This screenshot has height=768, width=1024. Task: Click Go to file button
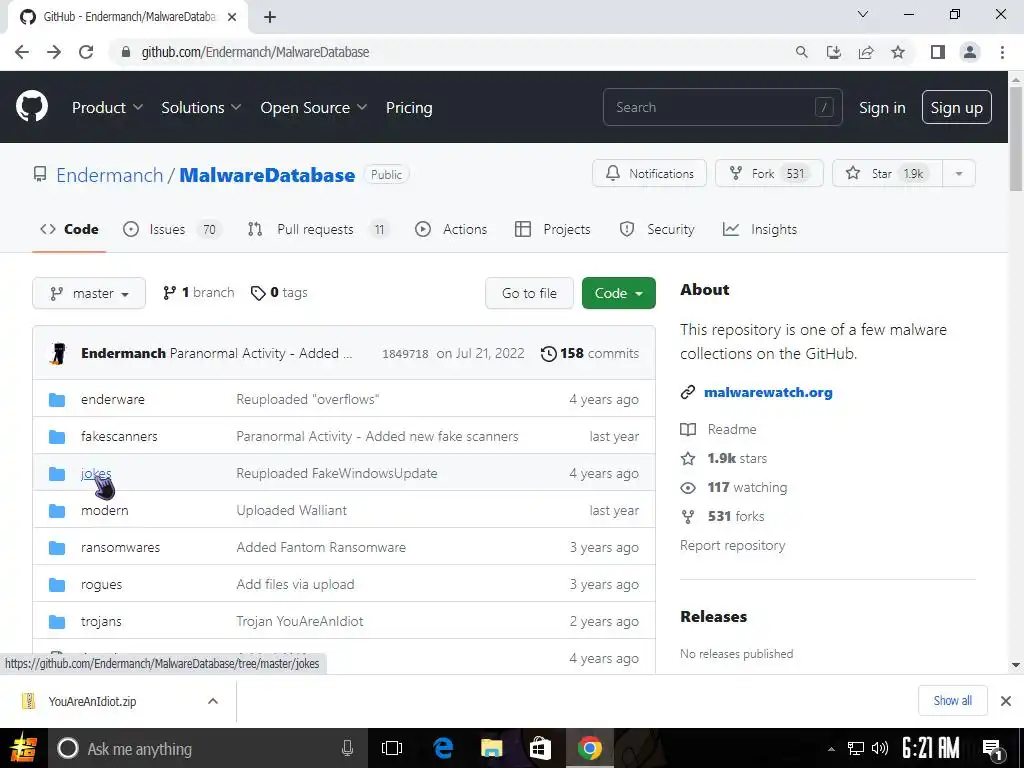[529, 293]
